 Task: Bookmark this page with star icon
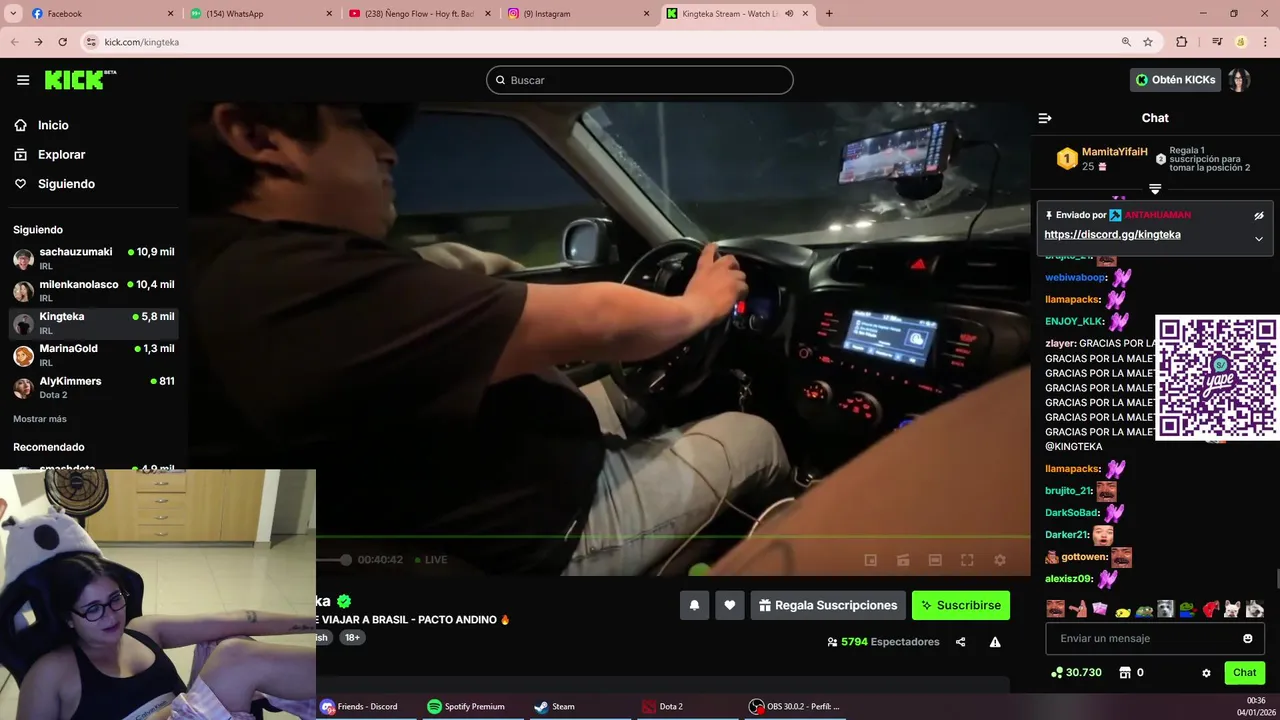[x=1148, y=42]
